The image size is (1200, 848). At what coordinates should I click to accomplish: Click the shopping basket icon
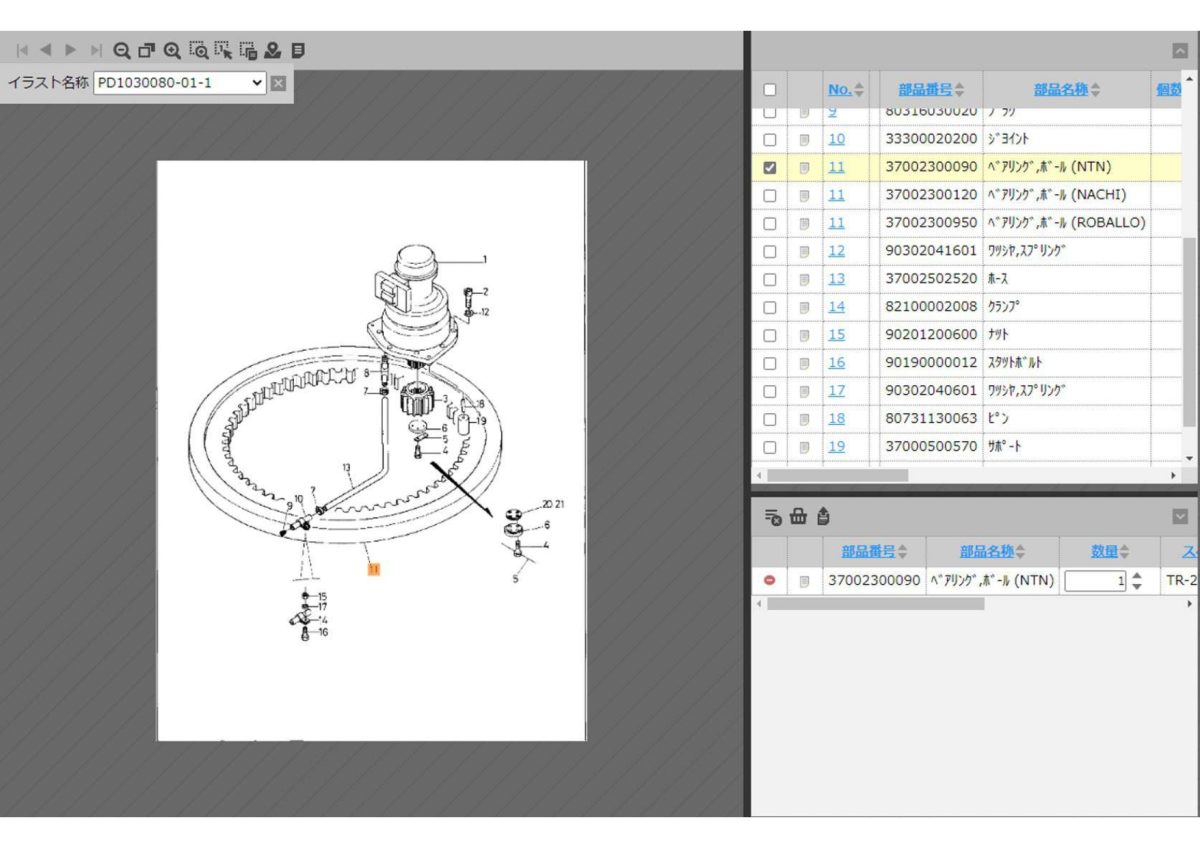pyautogui.click(x=798, y=516)
